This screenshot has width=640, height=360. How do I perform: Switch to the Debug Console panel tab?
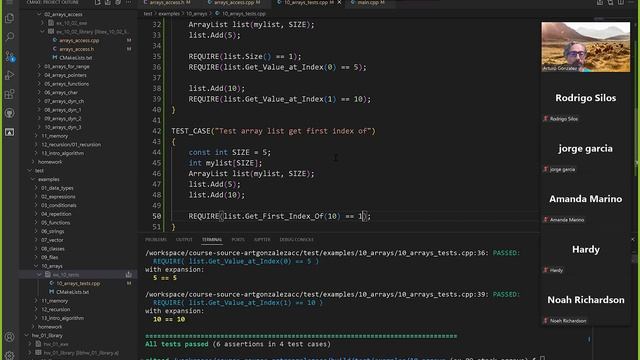pyautogui.click(x=297, y=240)
